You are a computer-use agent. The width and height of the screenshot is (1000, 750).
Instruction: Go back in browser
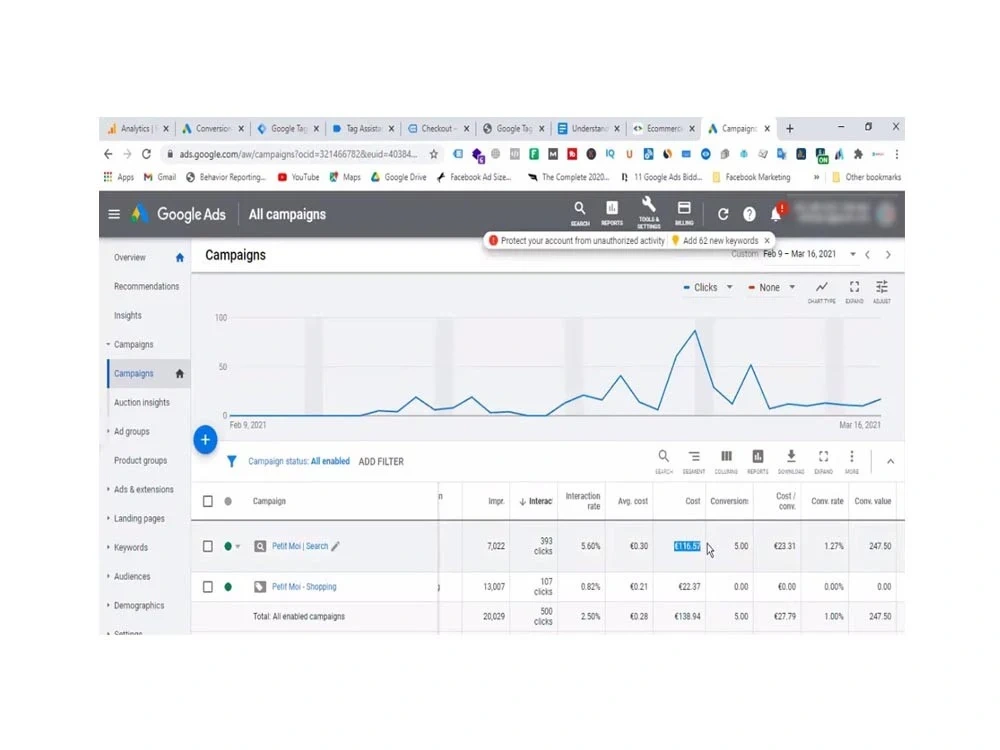108,154
